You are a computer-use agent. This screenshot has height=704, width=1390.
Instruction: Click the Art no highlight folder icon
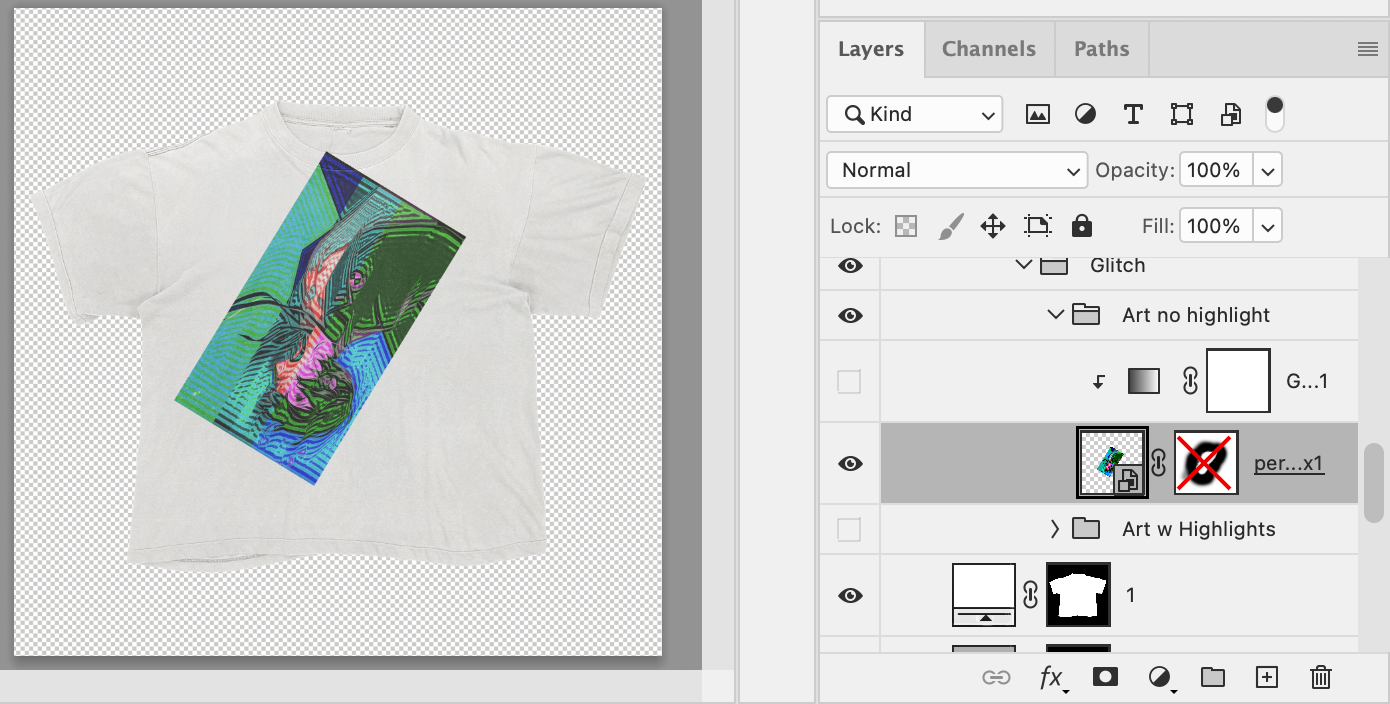(x=1086, y=315)
